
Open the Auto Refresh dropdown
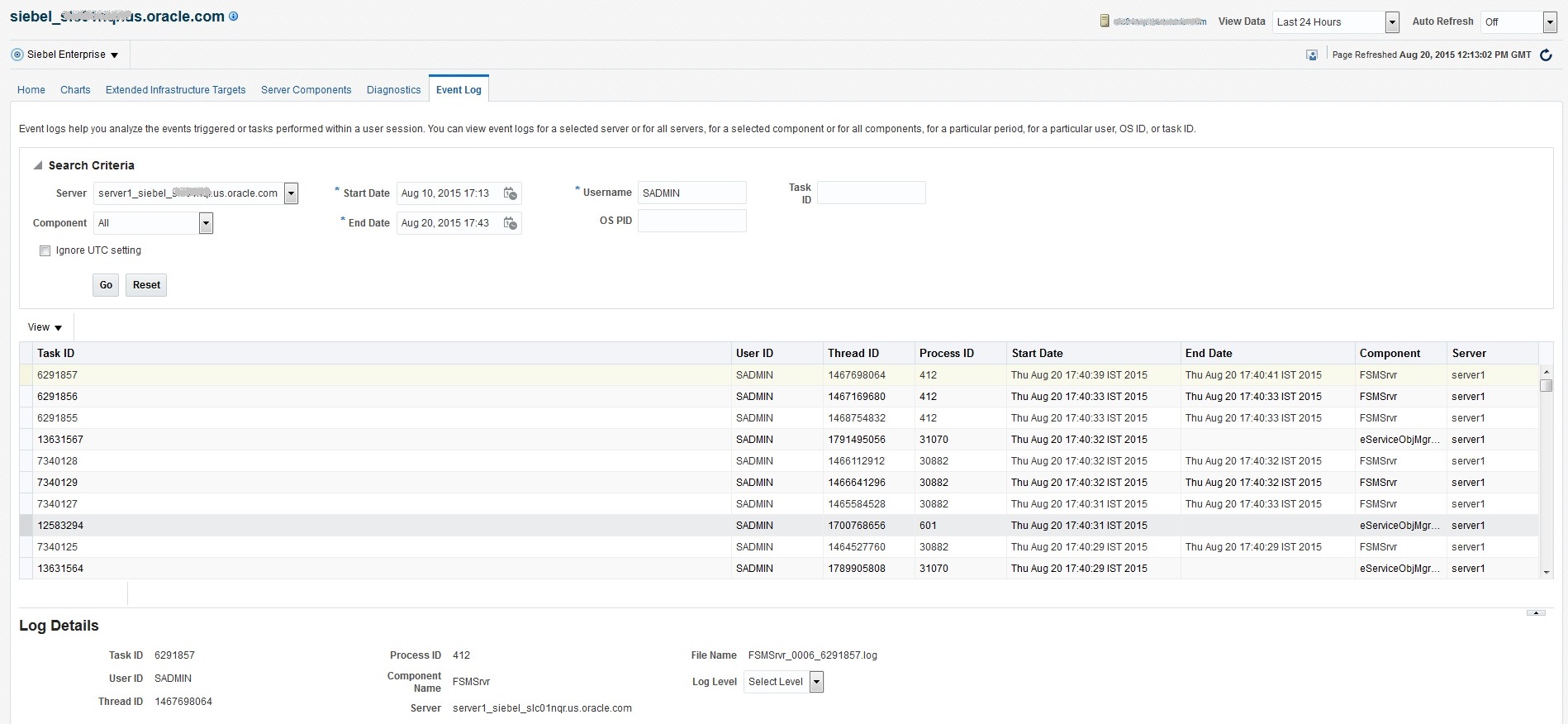(x=1550, y=22)
